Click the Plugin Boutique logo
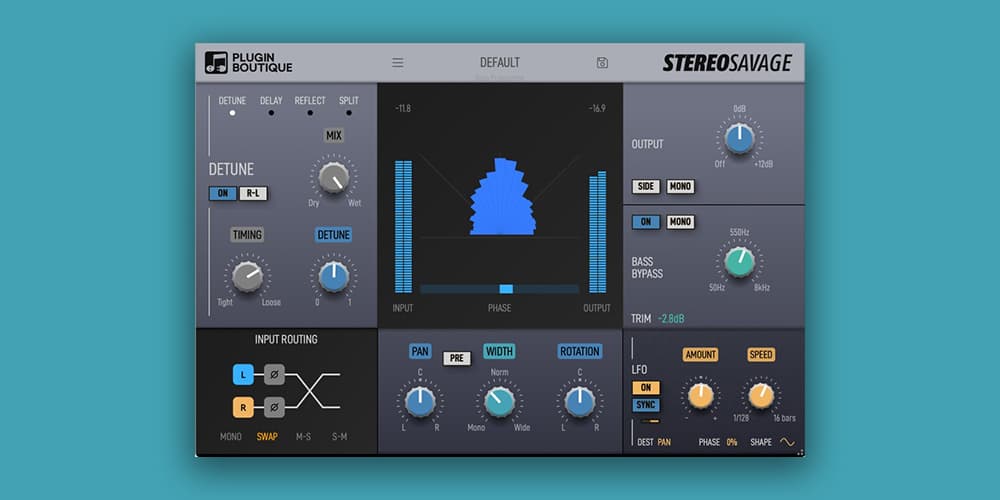This screenshot has height=500, width=1000. coord(249,62)
